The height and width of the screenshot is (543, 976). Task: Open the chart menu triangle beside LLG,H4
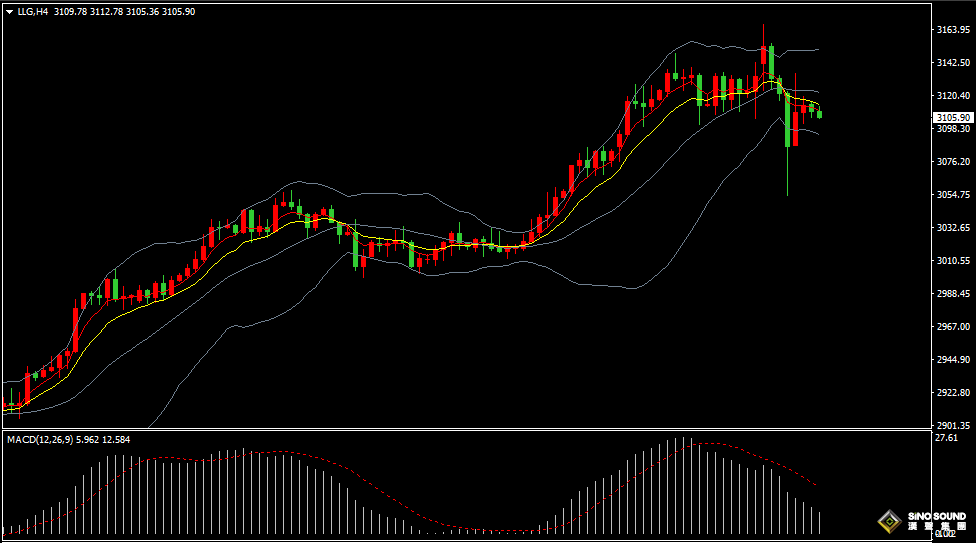[9, 12]
